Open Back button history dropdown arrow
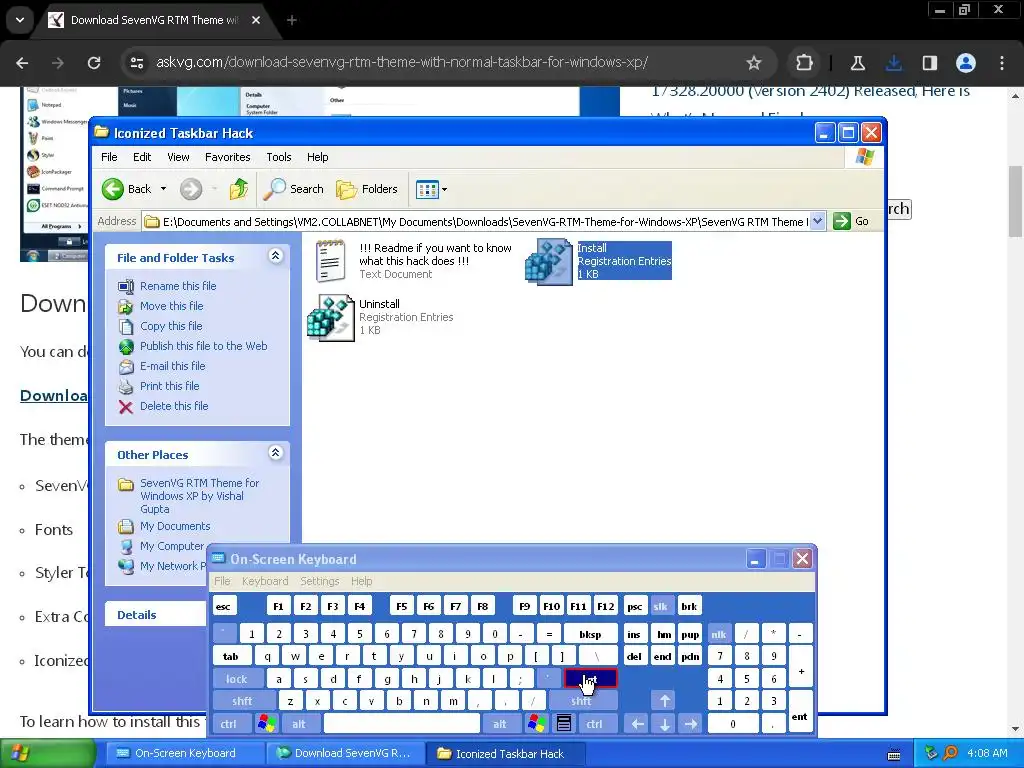The width and height of the screenshot is (1024, 768). 163,189
